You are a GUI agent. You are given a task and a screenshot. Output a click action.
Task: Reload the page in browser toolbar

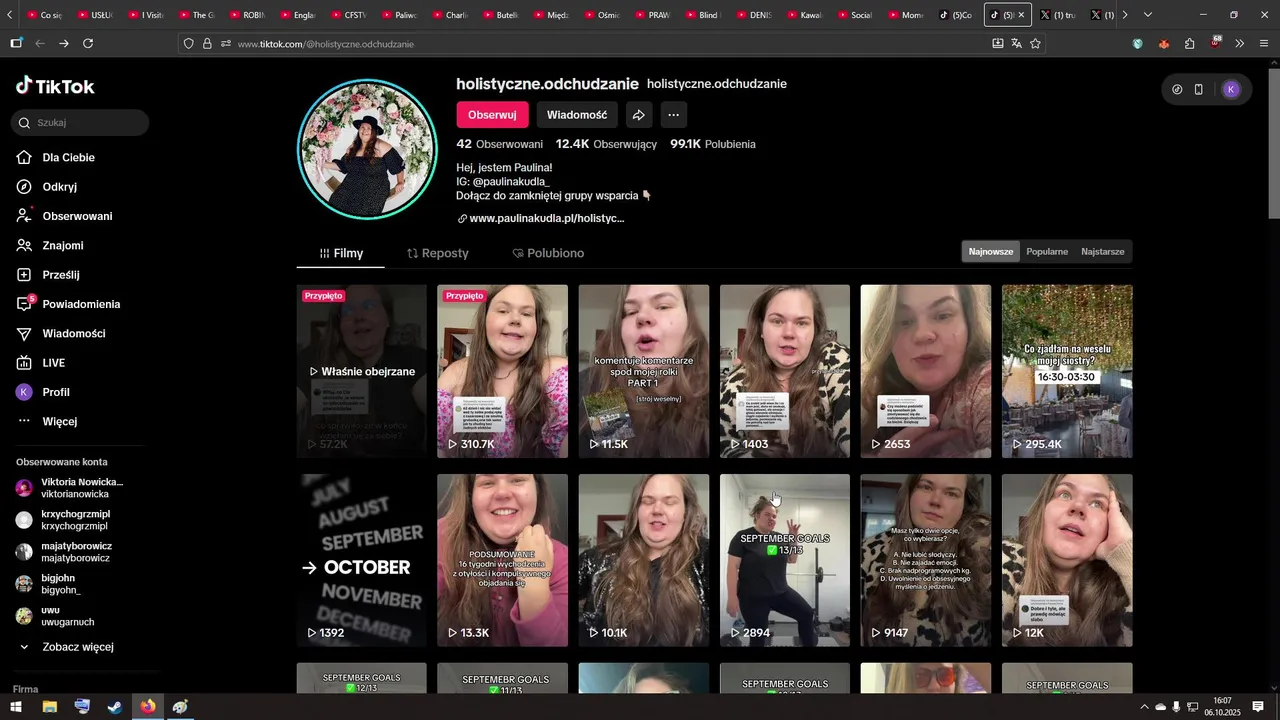tap(88, 43)
